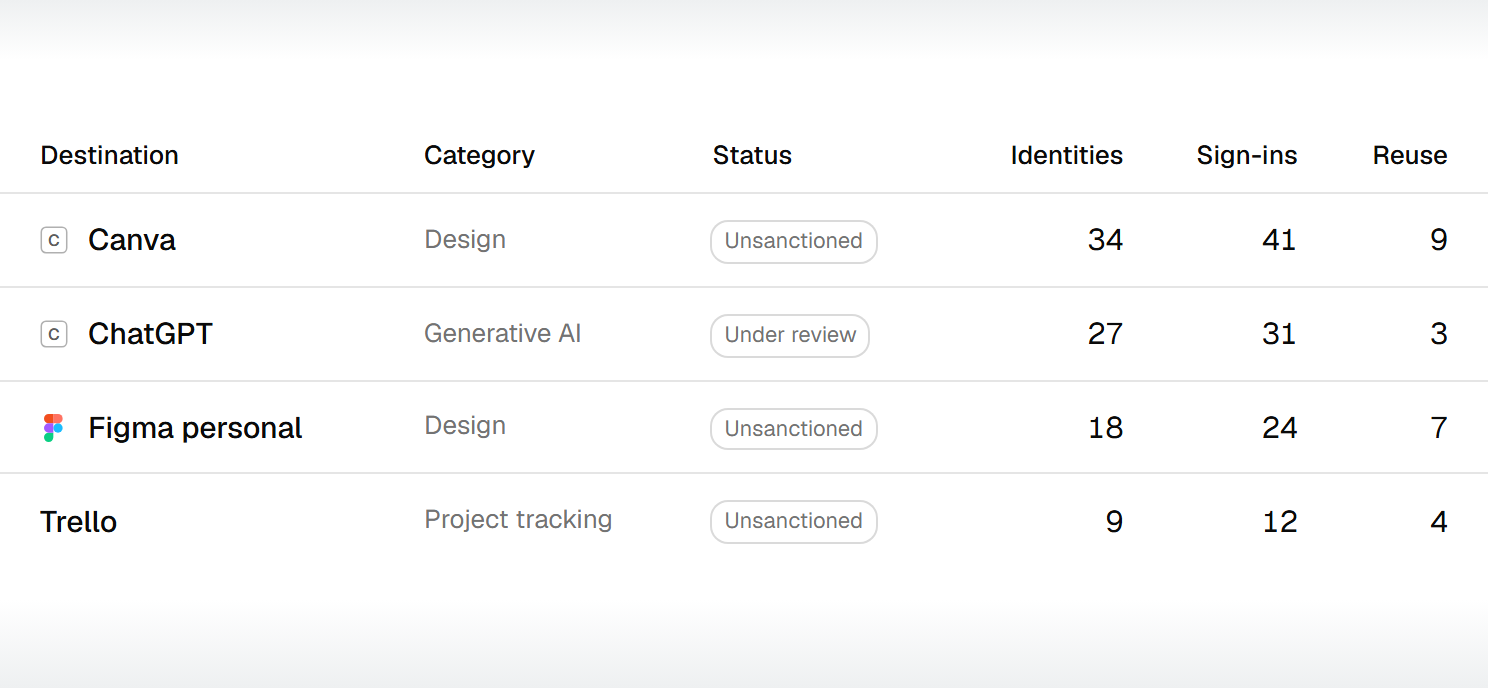
Task: Open the Trello destination row
Action: pos(744,521)
